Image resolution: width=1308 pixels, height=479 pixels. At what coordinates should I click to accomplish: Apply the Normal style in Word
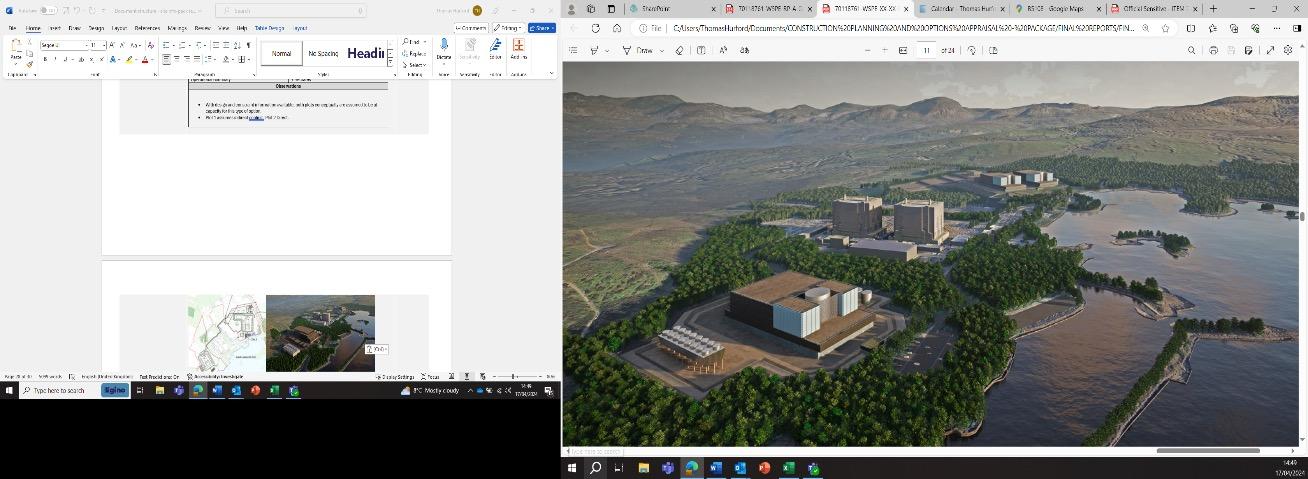point(281,53)
